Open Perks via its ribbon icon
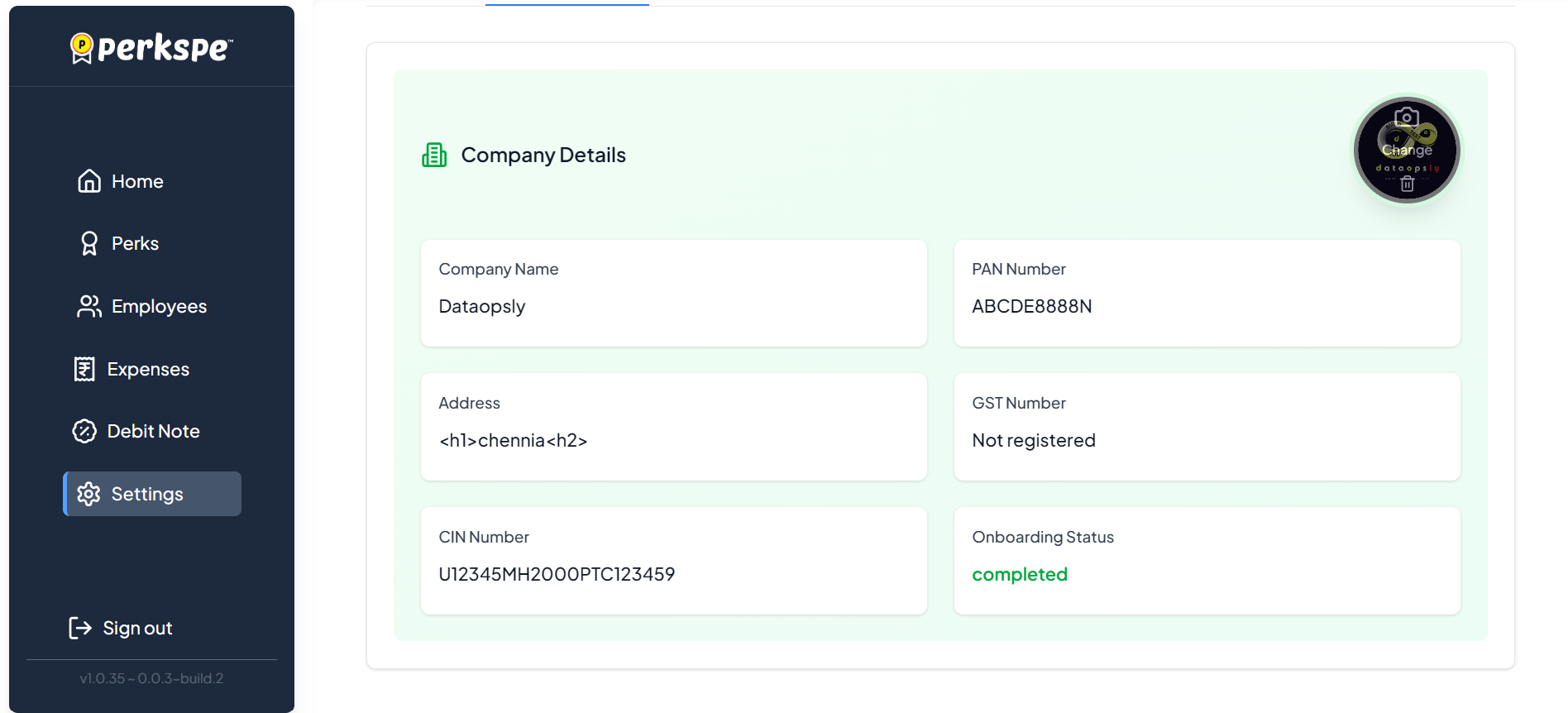The image size is (1568, 713). (x=89, y=243)
